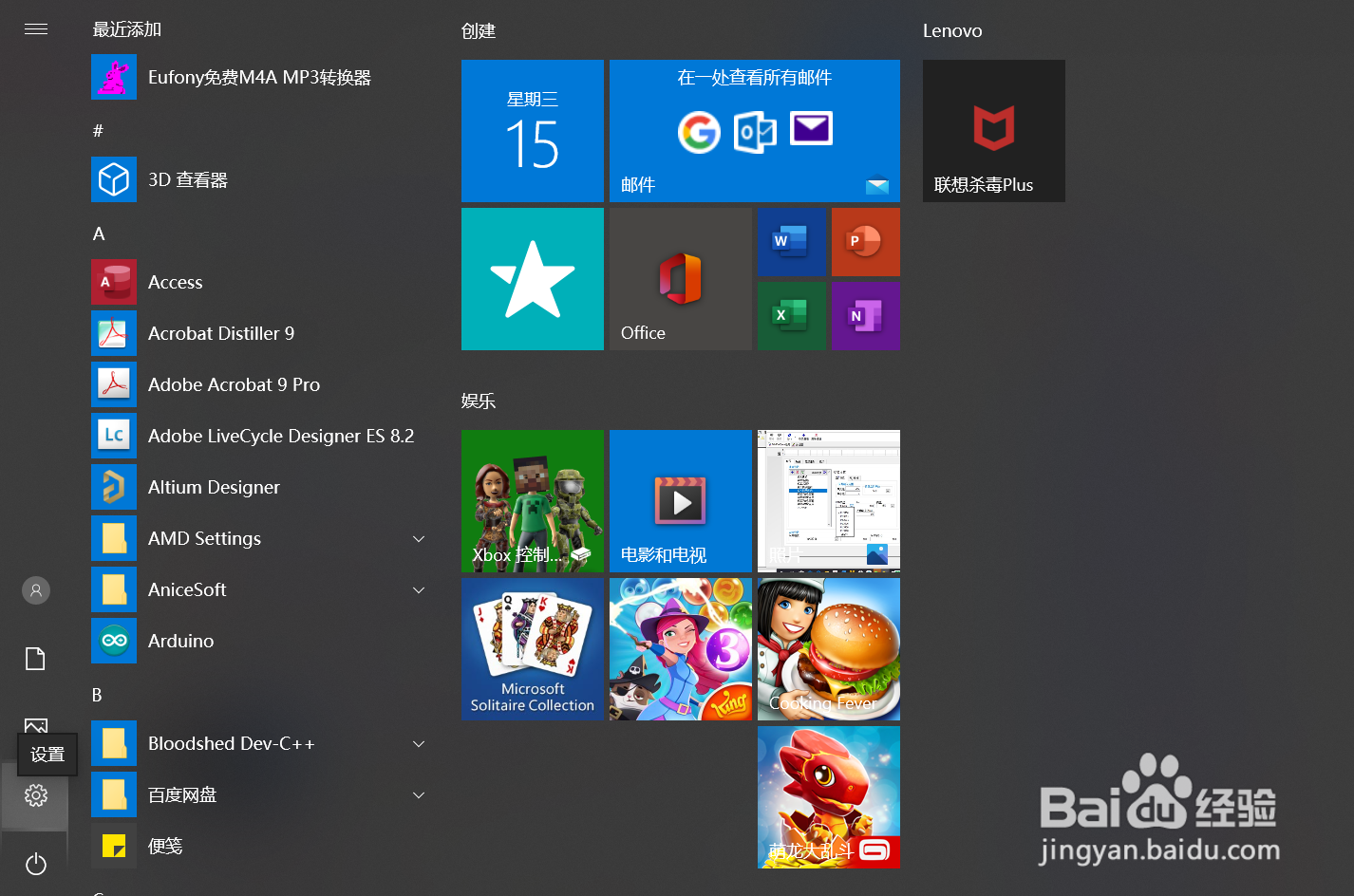1354x896 pixels.
Task: Open the Start menu hamburger button
Action: coord(36,29)
